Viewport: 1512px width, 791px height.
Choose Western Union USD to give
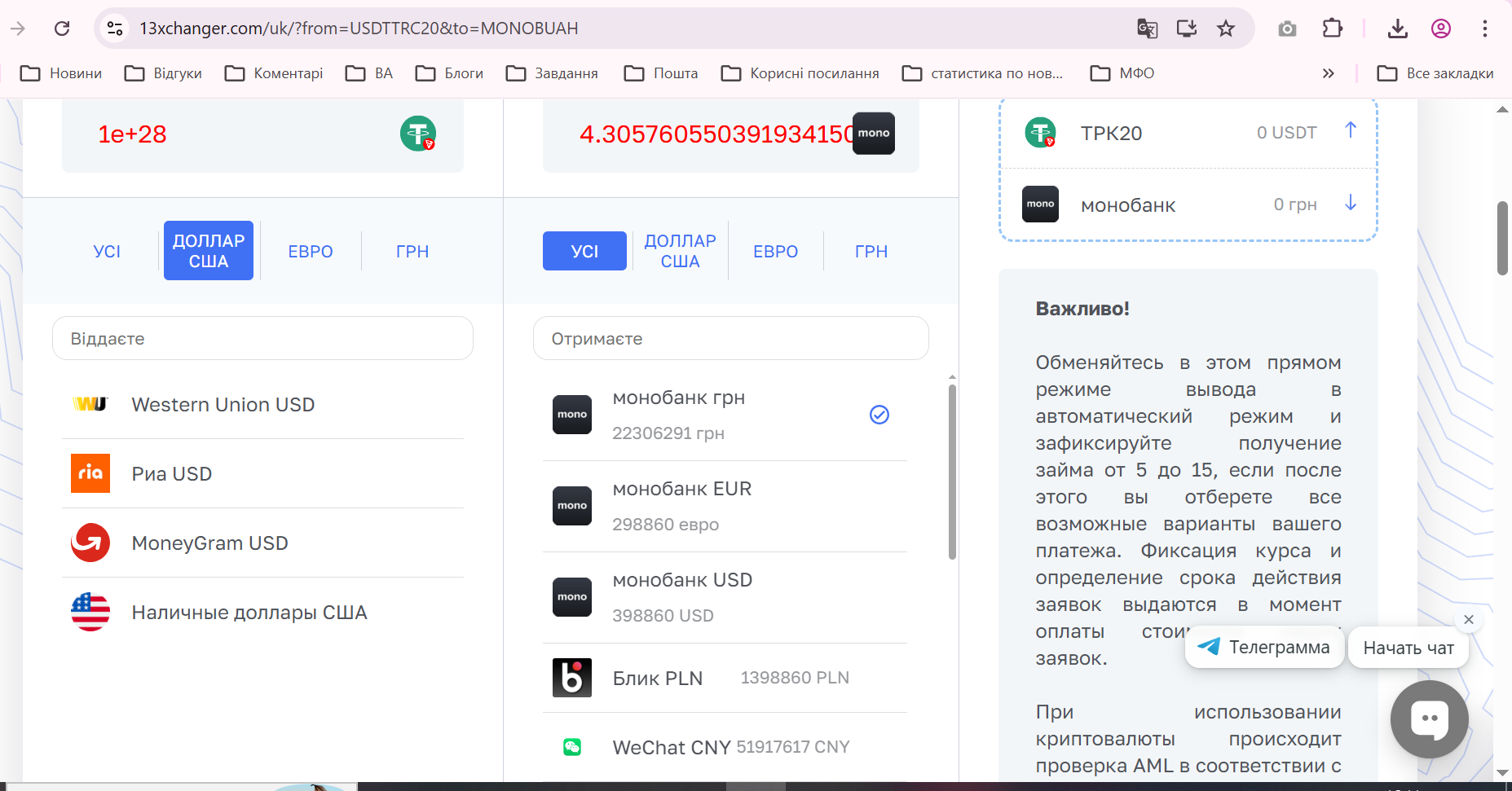[262, 404]
